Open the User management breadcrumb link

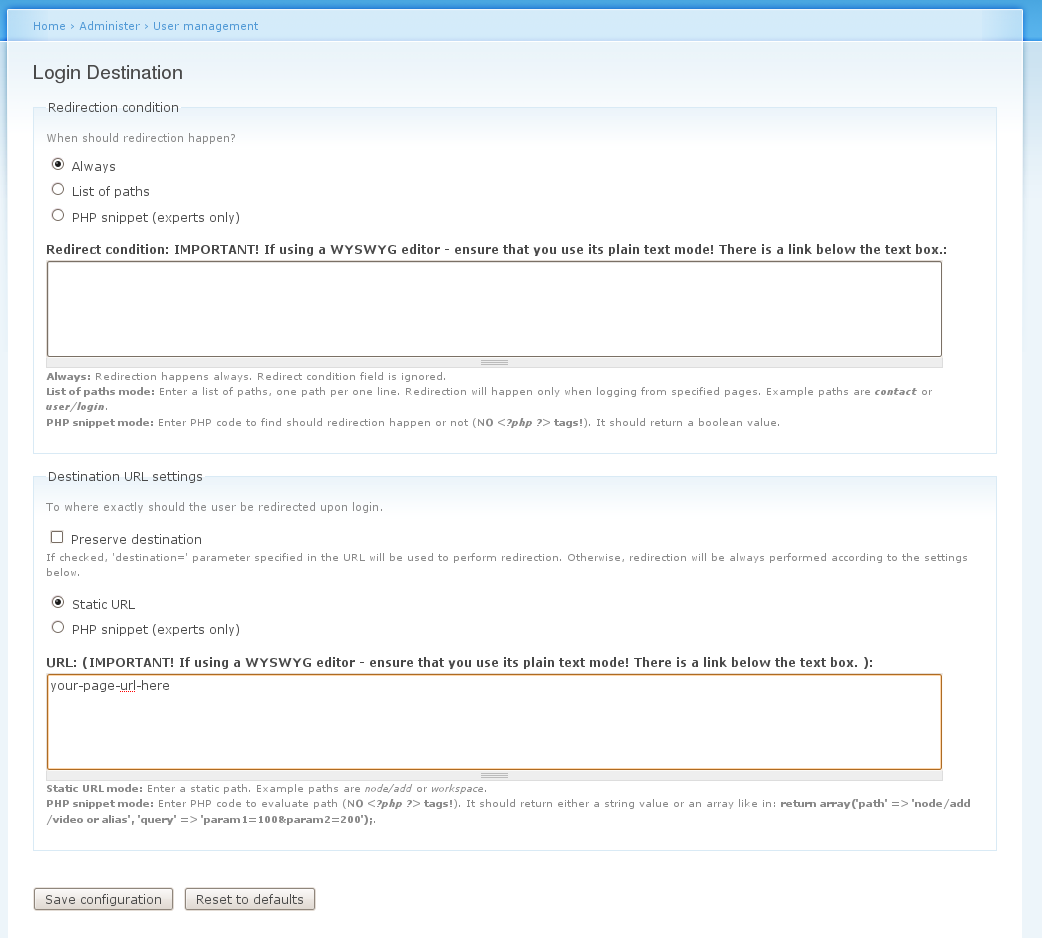click(x=205, y=26)
